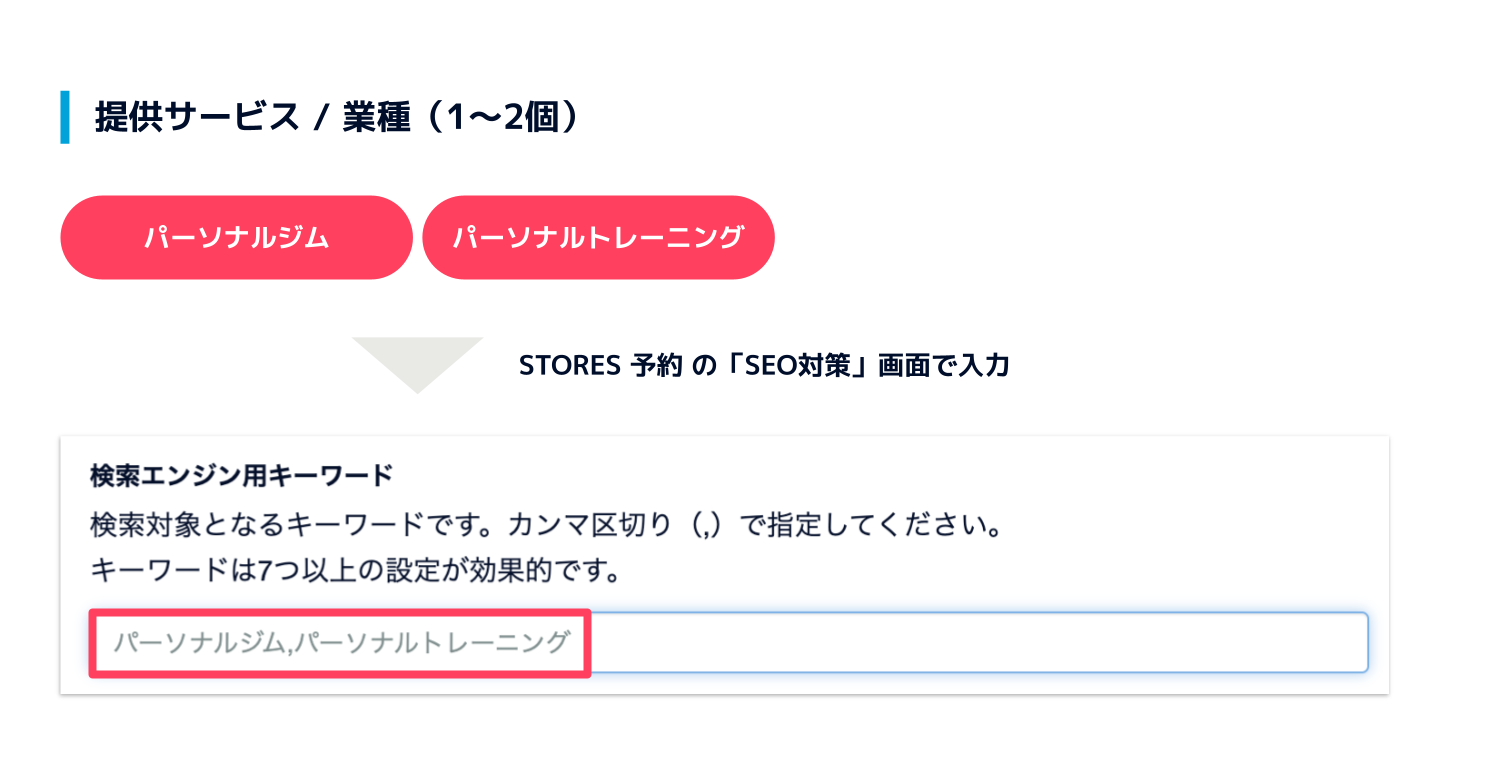
Task: Click the blue accent bar beside heading
Action: [65, 117]
